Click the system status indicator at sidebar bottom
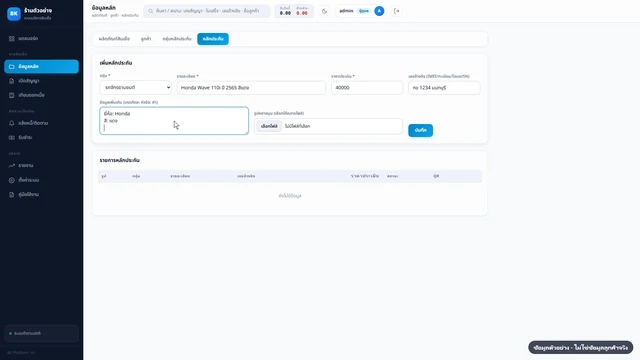 (41, 333)
